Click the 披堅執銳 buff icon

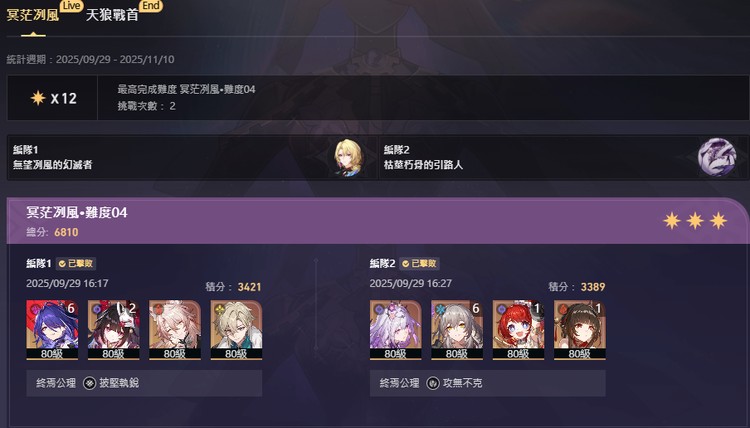tap(89, 383)
